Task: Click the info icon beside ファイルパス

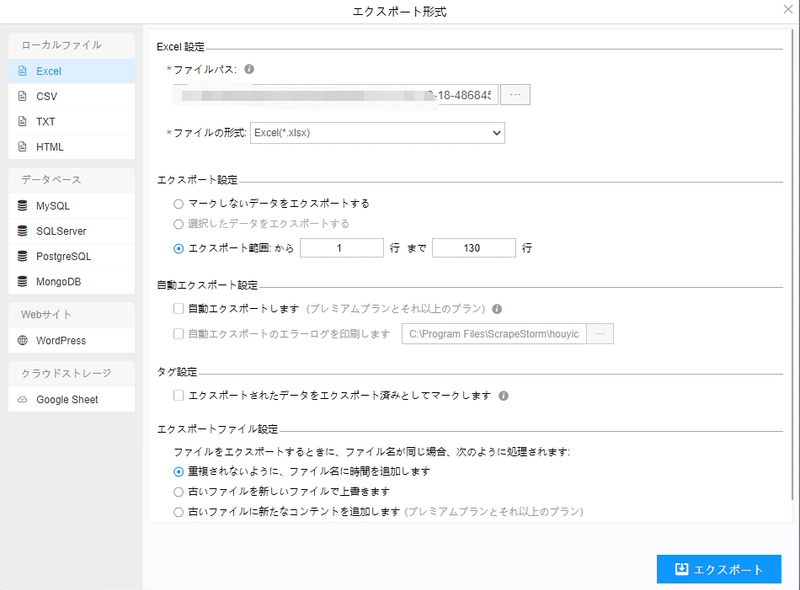Action: click(249, 69)
